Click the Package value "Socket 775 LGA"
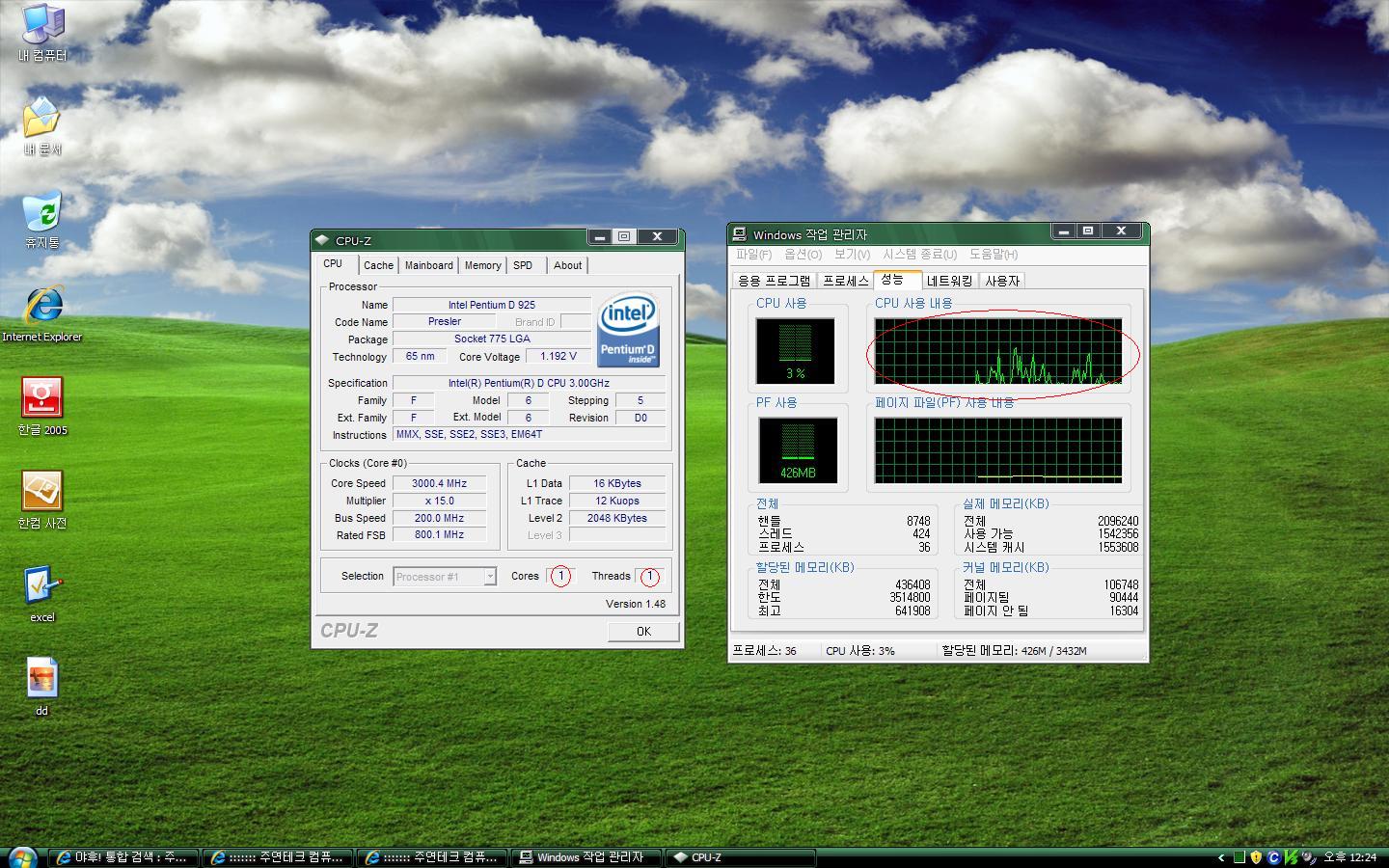Image resolution: width=1389 pixels, height=868 pixels. pyautogui.click(x=492, y=339)
